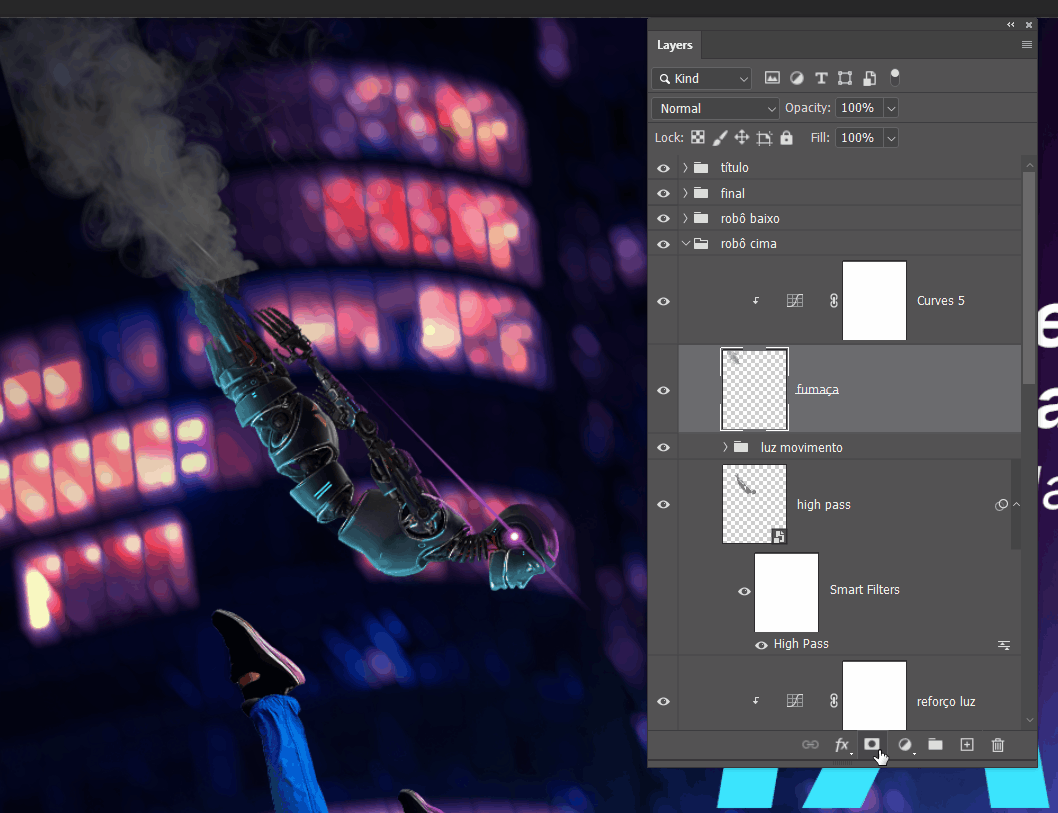
Task: Filter layers by shape layers icon
Action: (845, 78)
